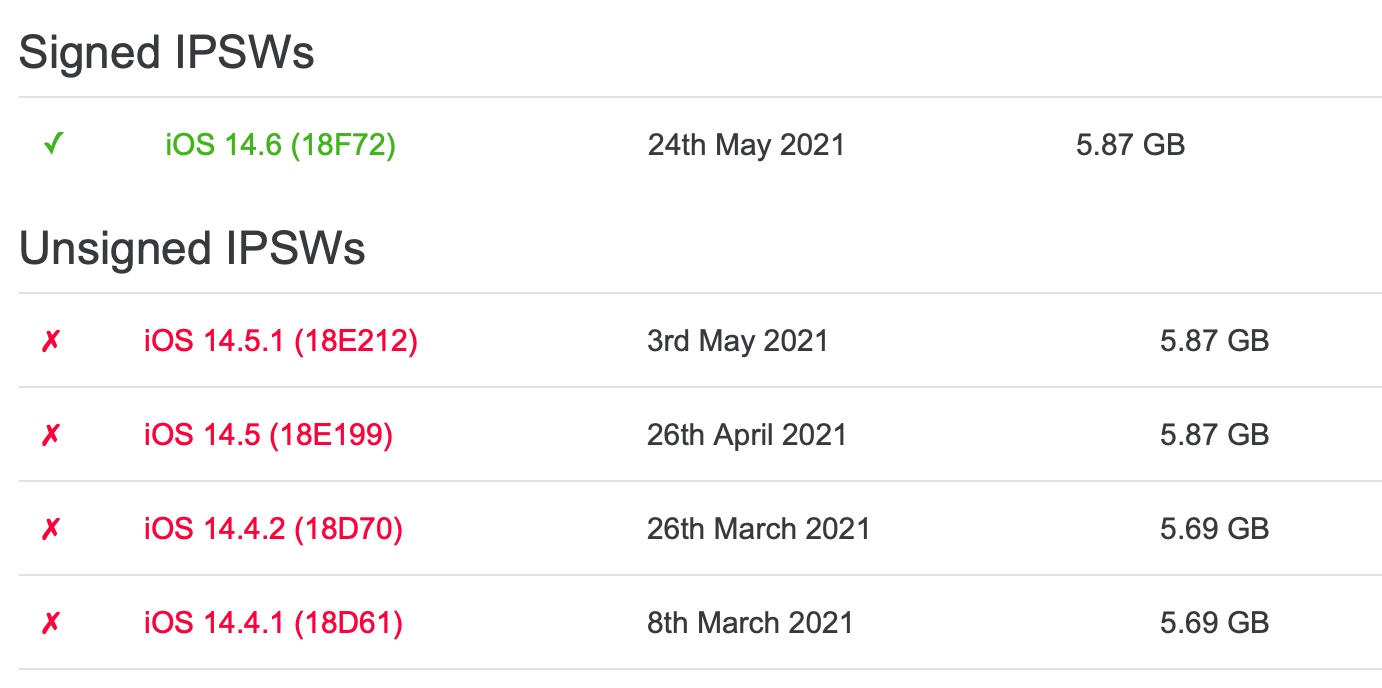The width and height of the screenshot is (1382, 688).
Task: Click the 5.87 GB size for iOS 14.6
Action: coord(1130,145)
